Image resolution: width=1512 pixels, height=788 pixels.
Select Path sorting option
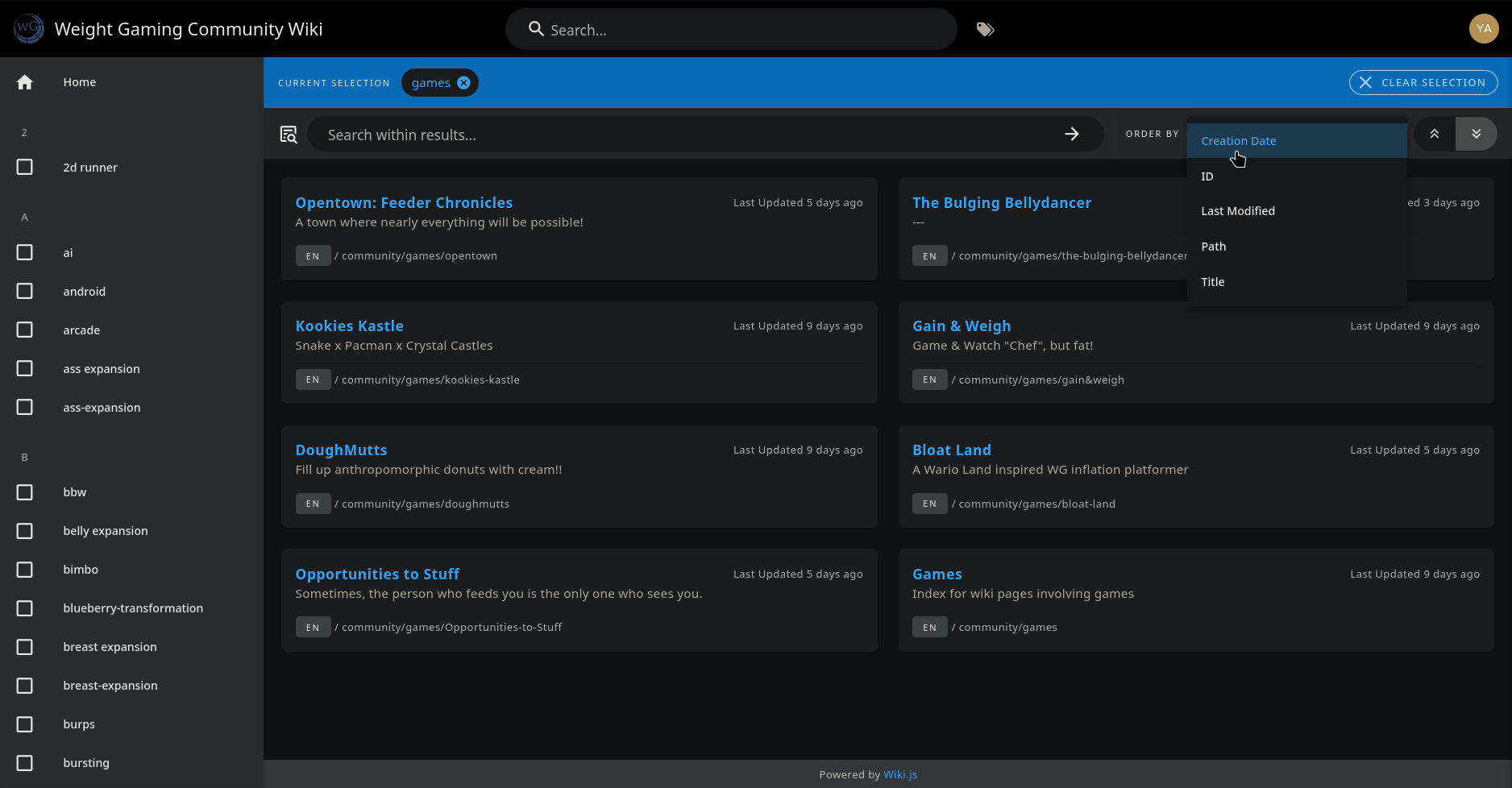click(x=1213, y=247)
